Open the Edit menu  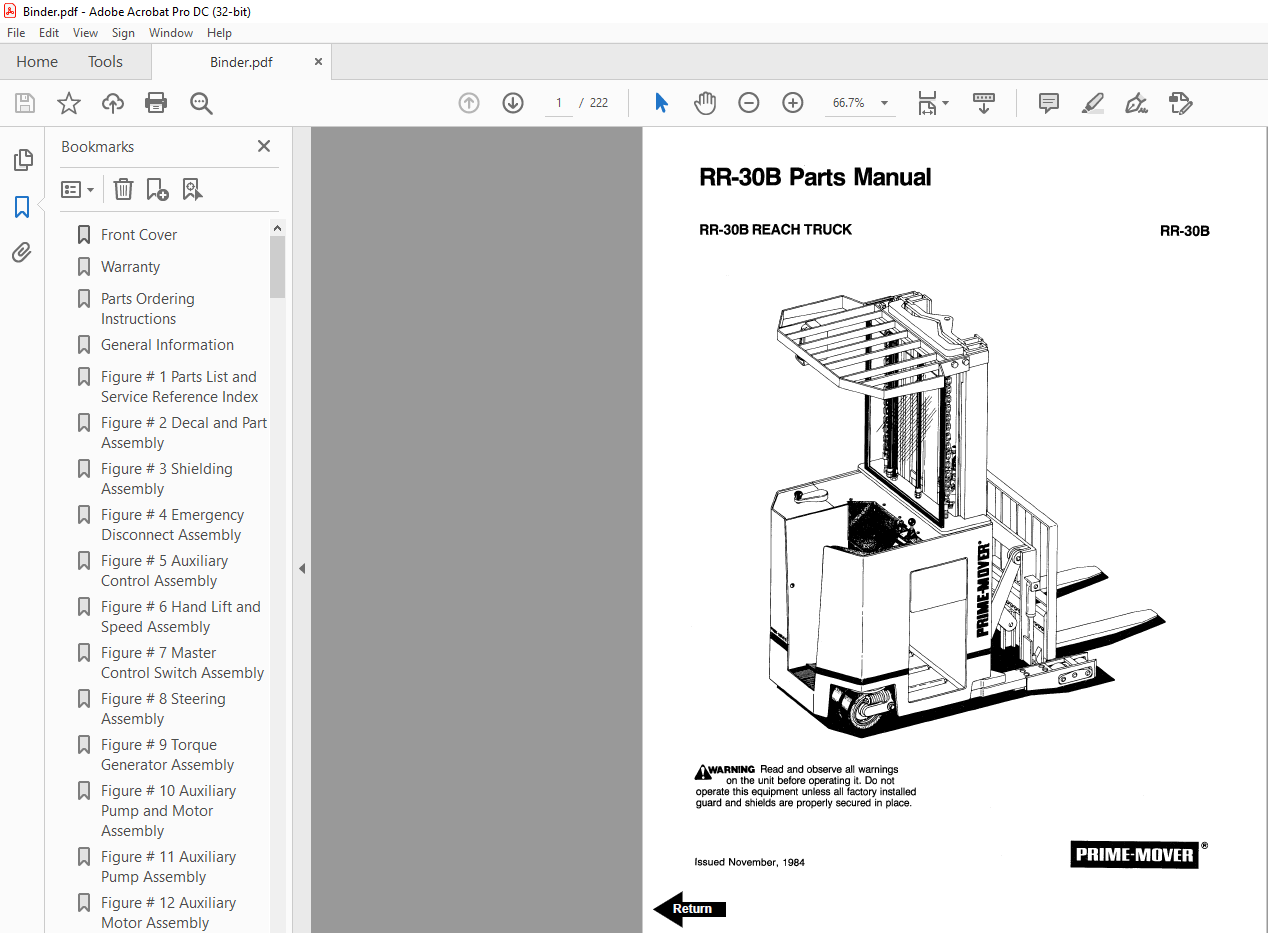pos(49,33)
